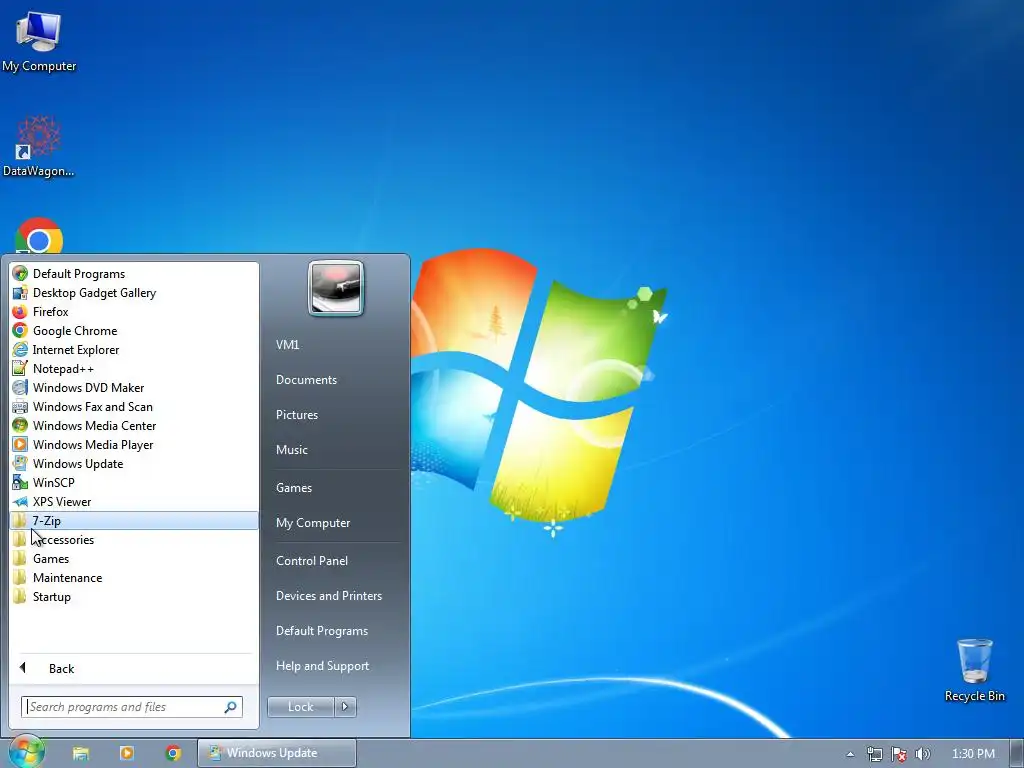Click the user account picture

tap(336, 288)
